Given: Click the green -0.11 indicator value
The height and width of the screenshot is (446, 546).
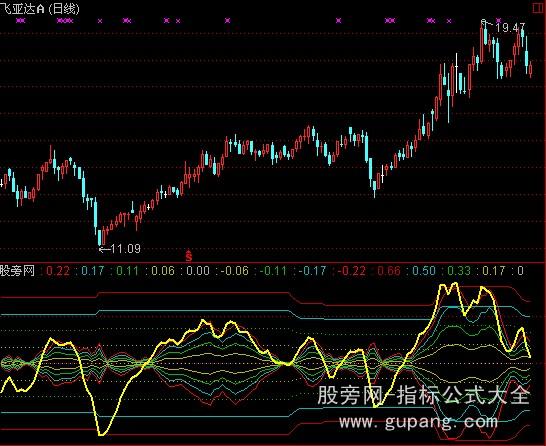Looking at the screenshot, I should pos(273,271).
